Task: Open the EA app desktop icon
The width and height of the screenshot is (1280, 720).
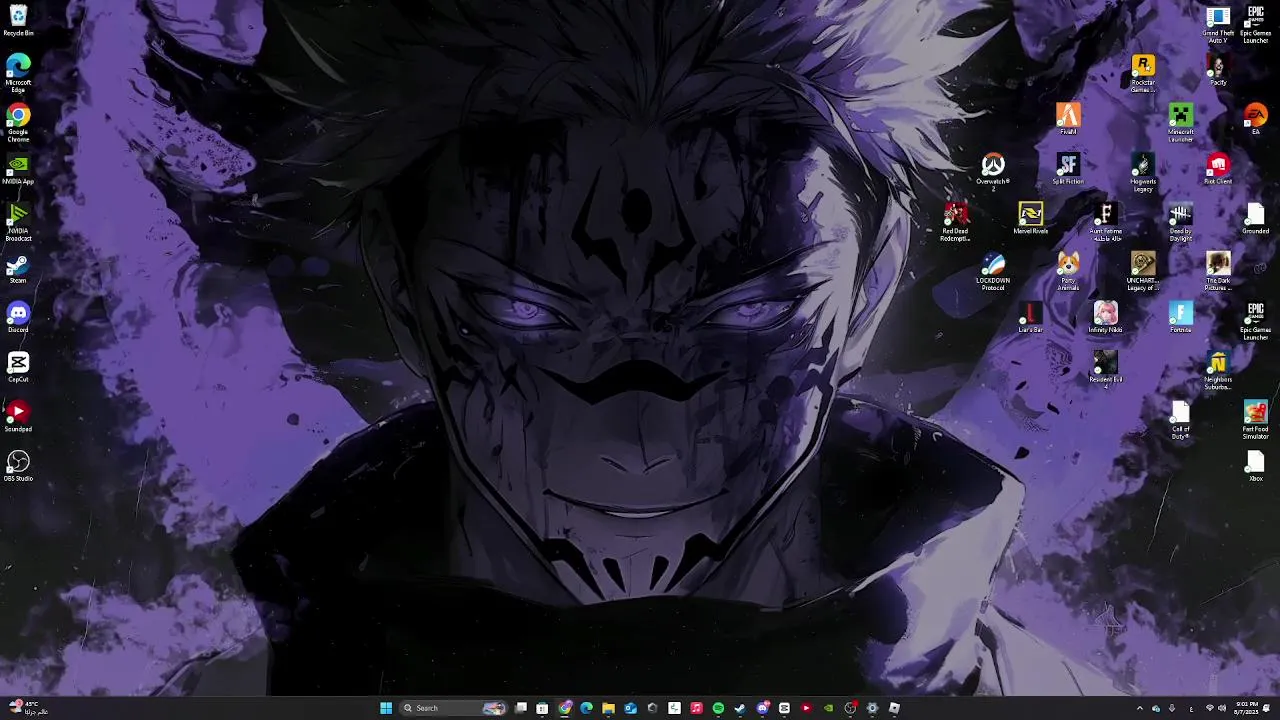Action: [x=1256, y=119]
